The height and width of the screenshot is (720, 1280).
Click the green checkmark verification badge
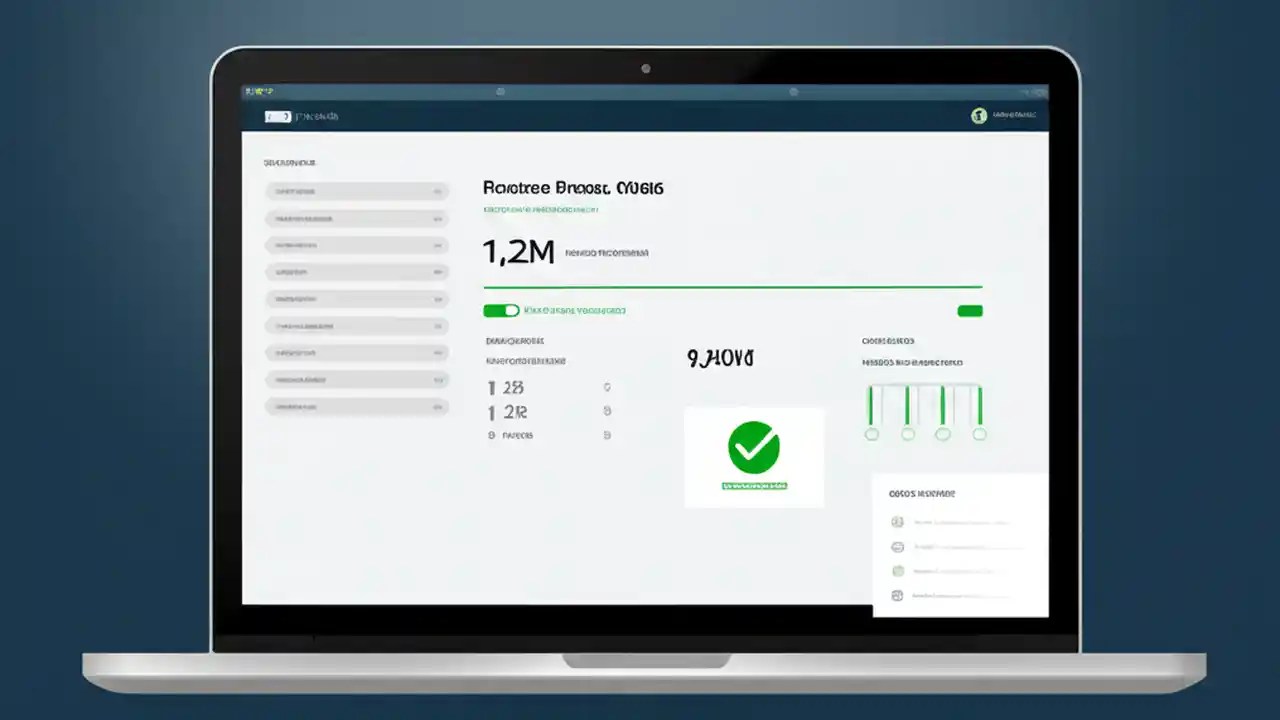point(754,448)
